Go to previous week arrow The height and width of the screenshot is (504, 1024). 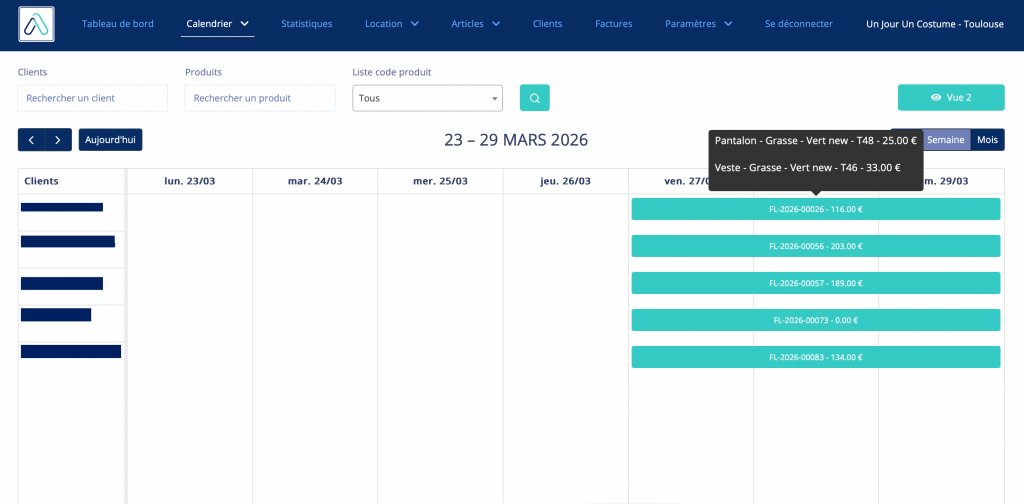[x=31, y=140]
